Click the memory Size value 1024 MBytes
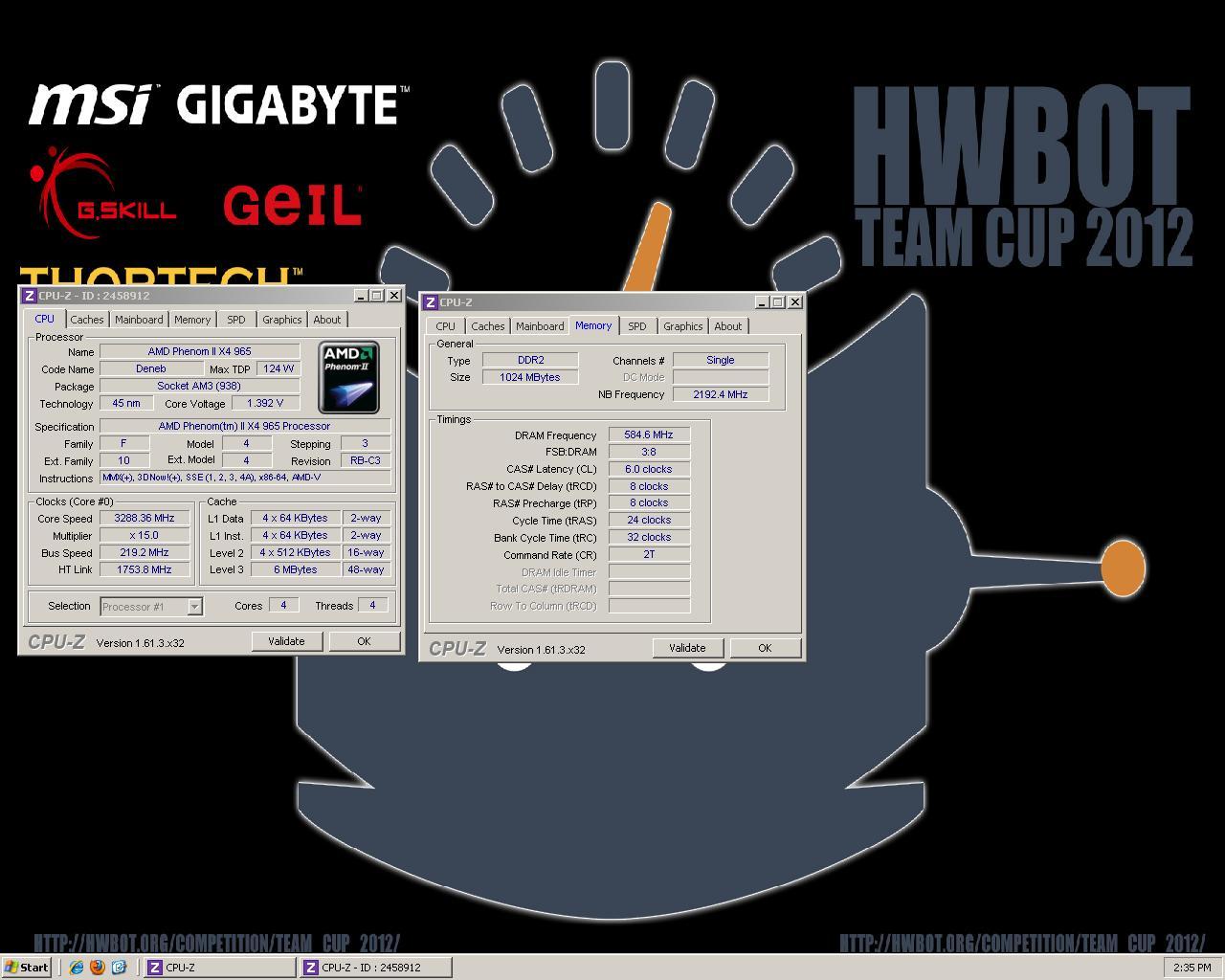This screenshot has height=980, width=1225. pos(530,377)
